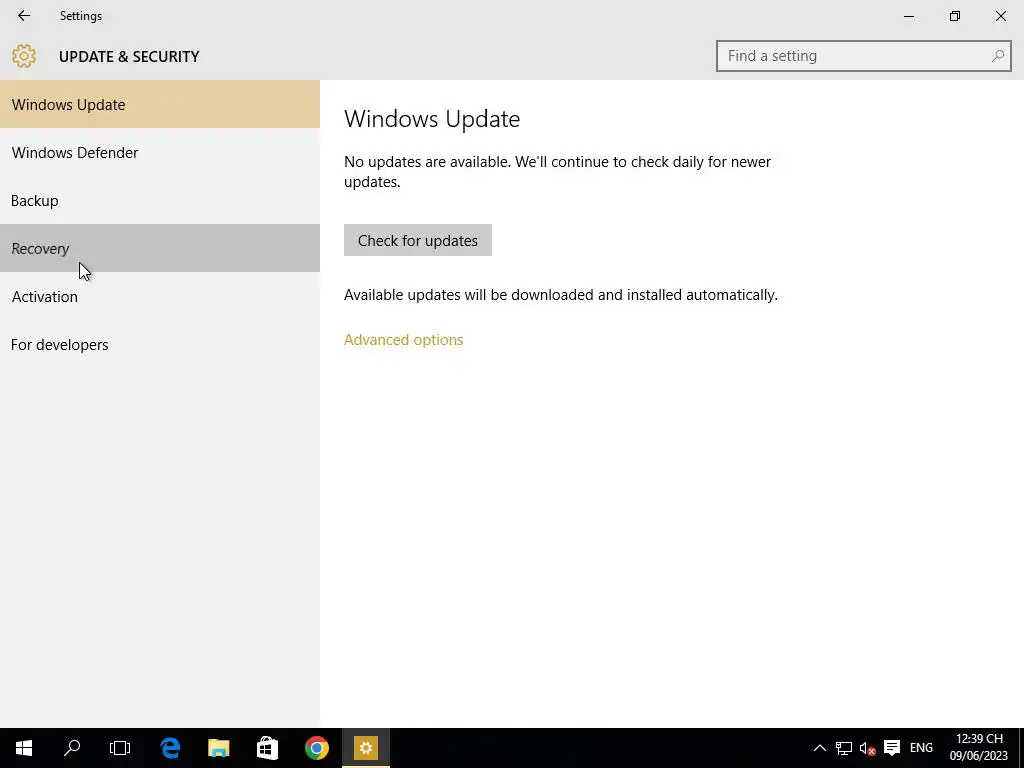This screenshot has width=1024, height=768.
Task: Open the Windows Store taskbar icon
Action: [x=268, y=748]
